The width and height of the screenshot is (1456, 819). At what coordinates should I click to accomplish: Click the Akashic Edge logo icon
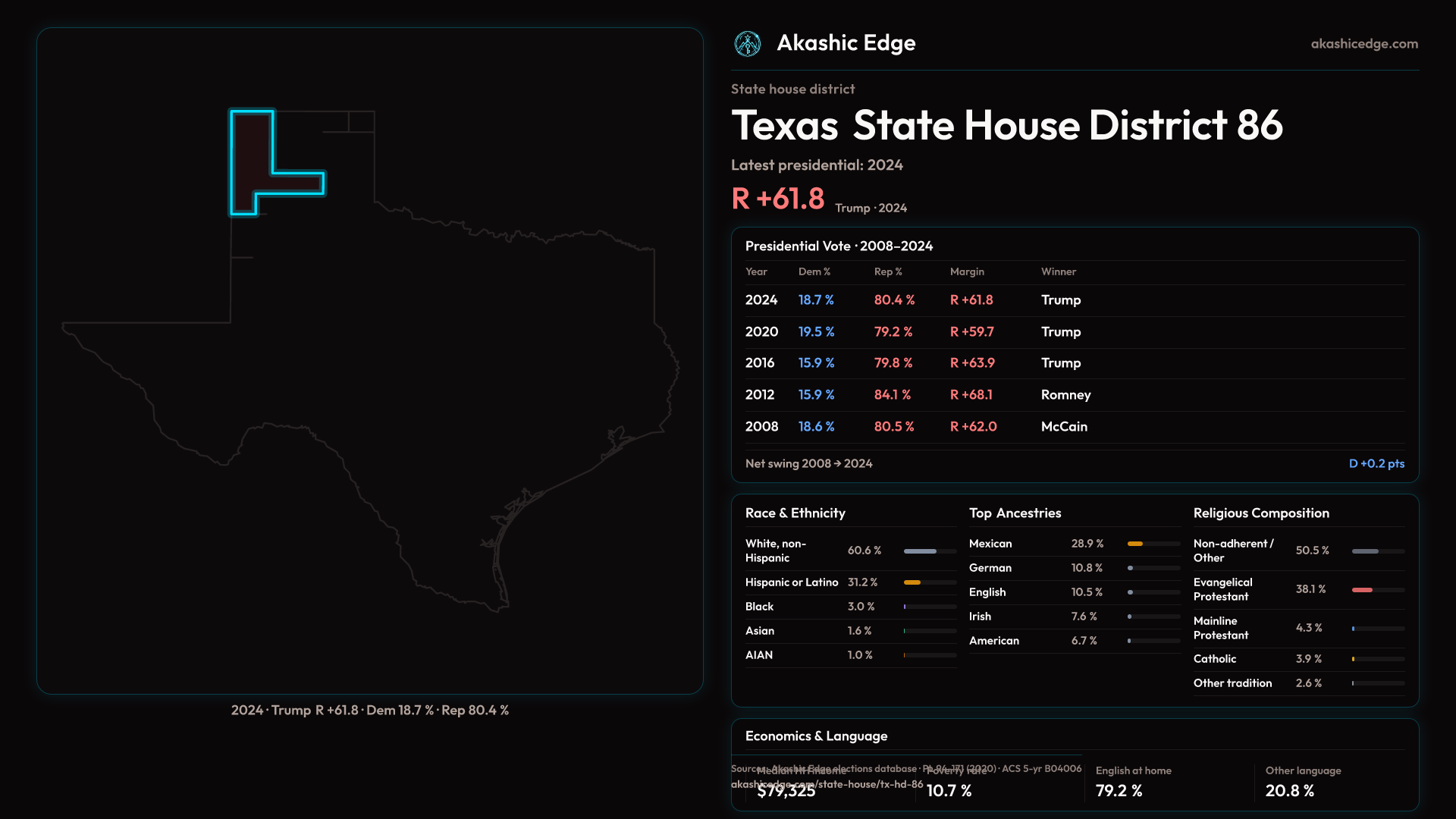[x=748, y=44]
